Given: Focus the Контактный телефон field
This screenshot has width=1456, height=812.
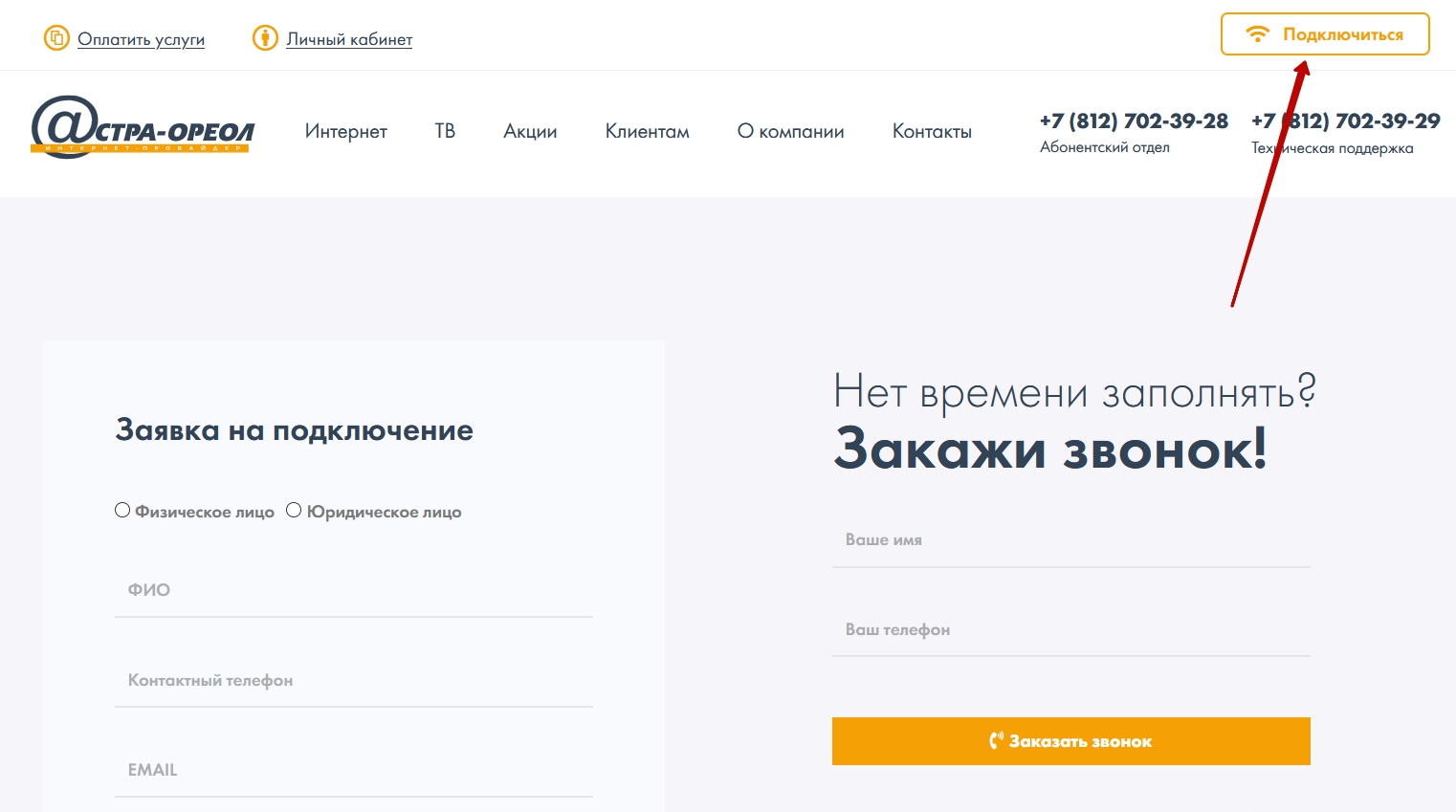Looking at the screenshot, I should coord(354,680).
